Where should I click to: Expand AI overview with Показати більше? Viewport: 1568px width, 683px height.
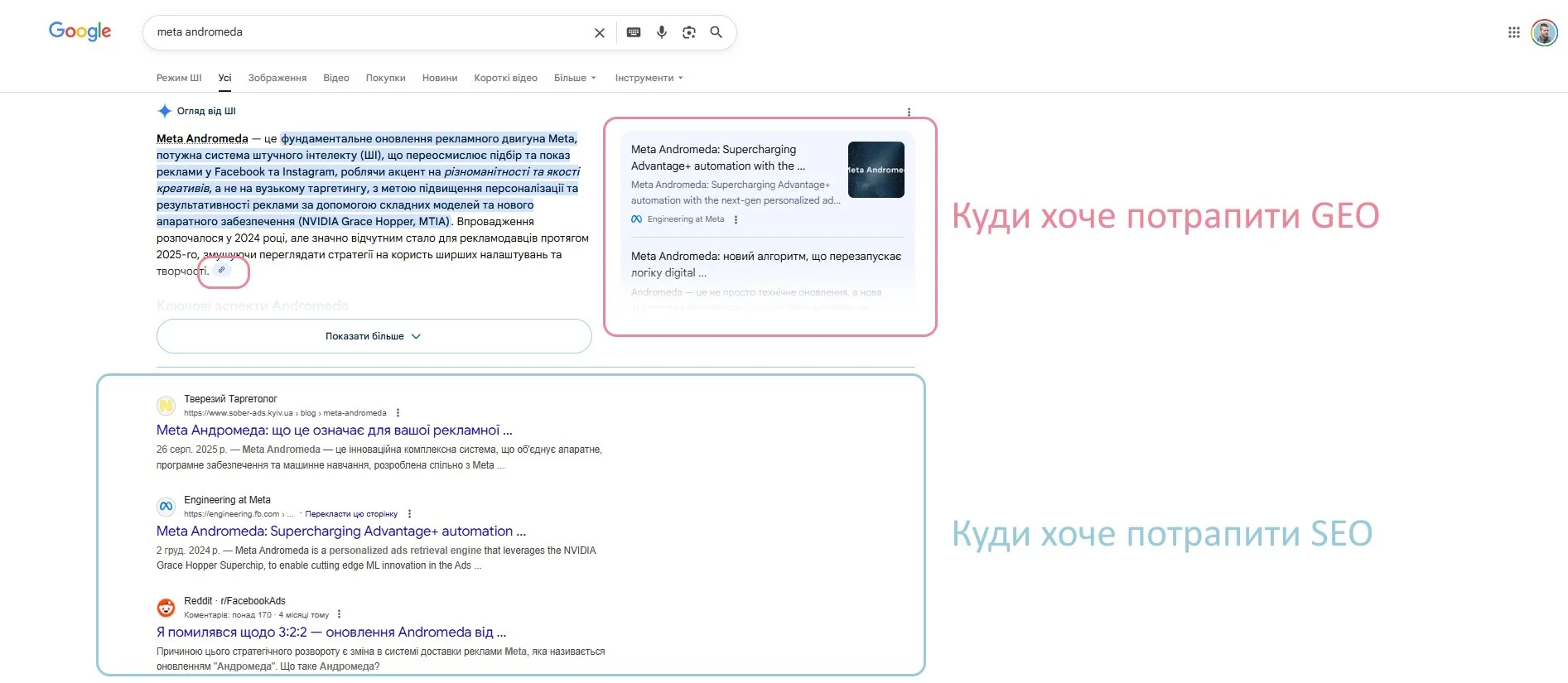(x=374, y=336)
